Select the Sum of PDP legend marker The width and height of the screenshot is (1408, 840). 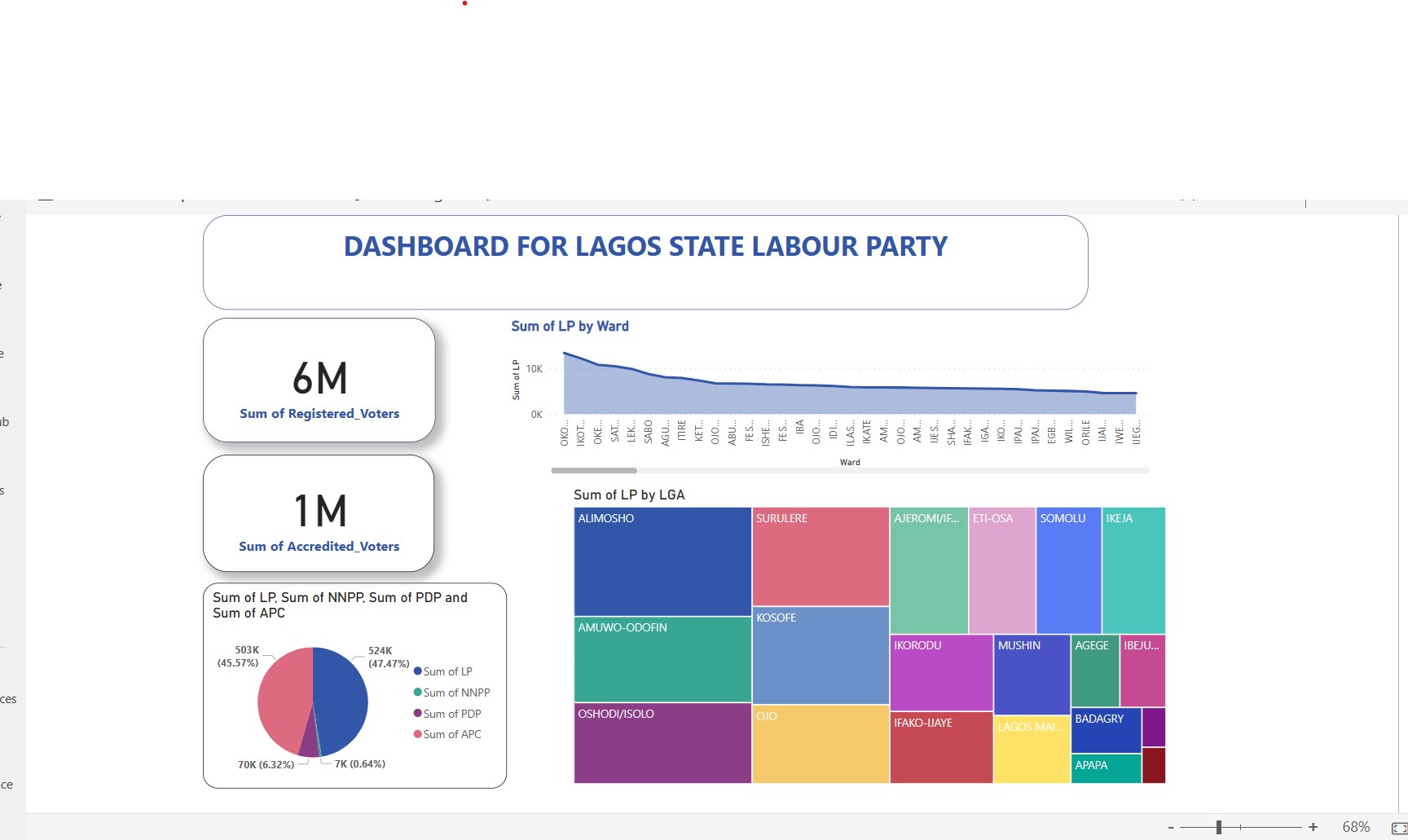tap(418, 714)
